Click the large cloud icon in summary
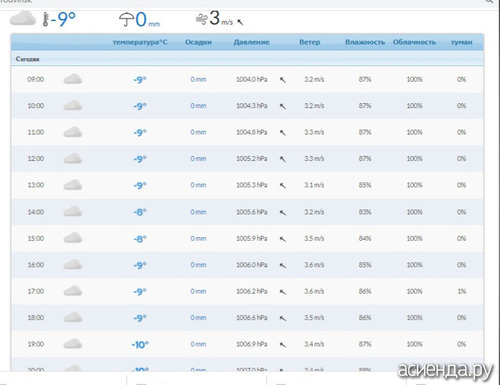This screenshot has height=385, width=500. click(23, 18)
